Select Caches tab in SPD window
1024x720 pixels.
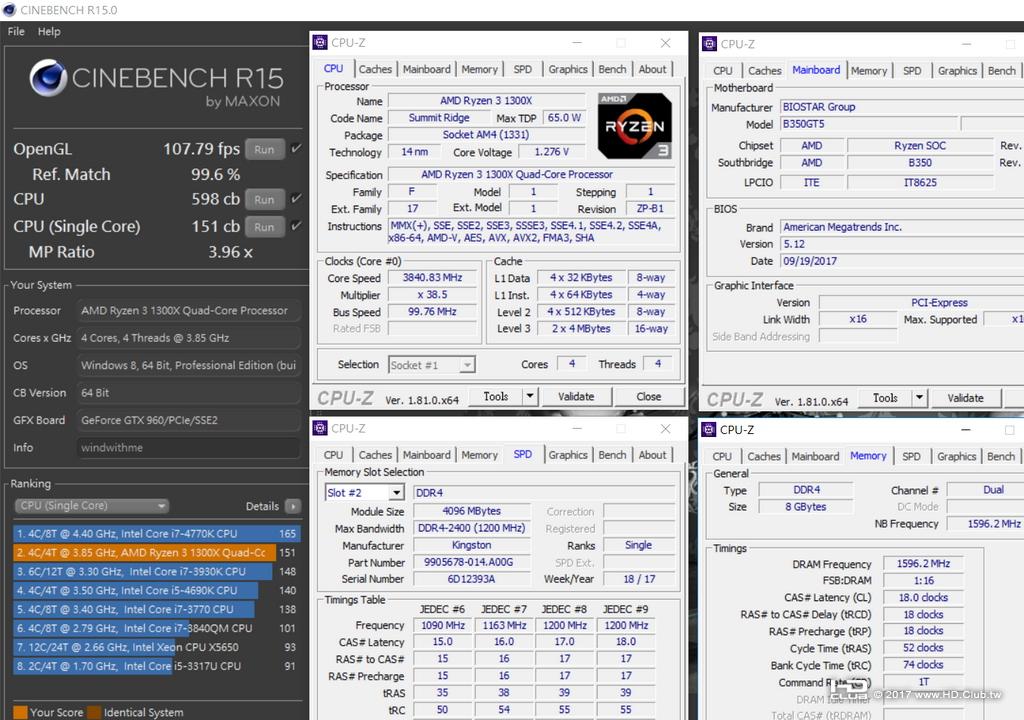pos(375,455)
